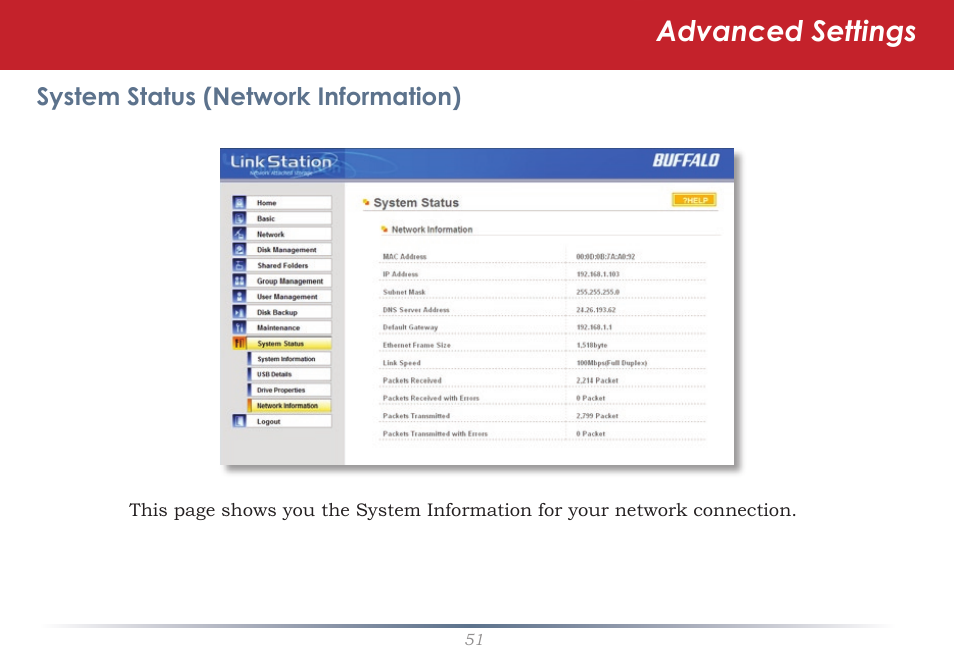Click the Maintenance tools icon
Image resolution: width=954 pixels, height=661 pixels.
(239, 327)
